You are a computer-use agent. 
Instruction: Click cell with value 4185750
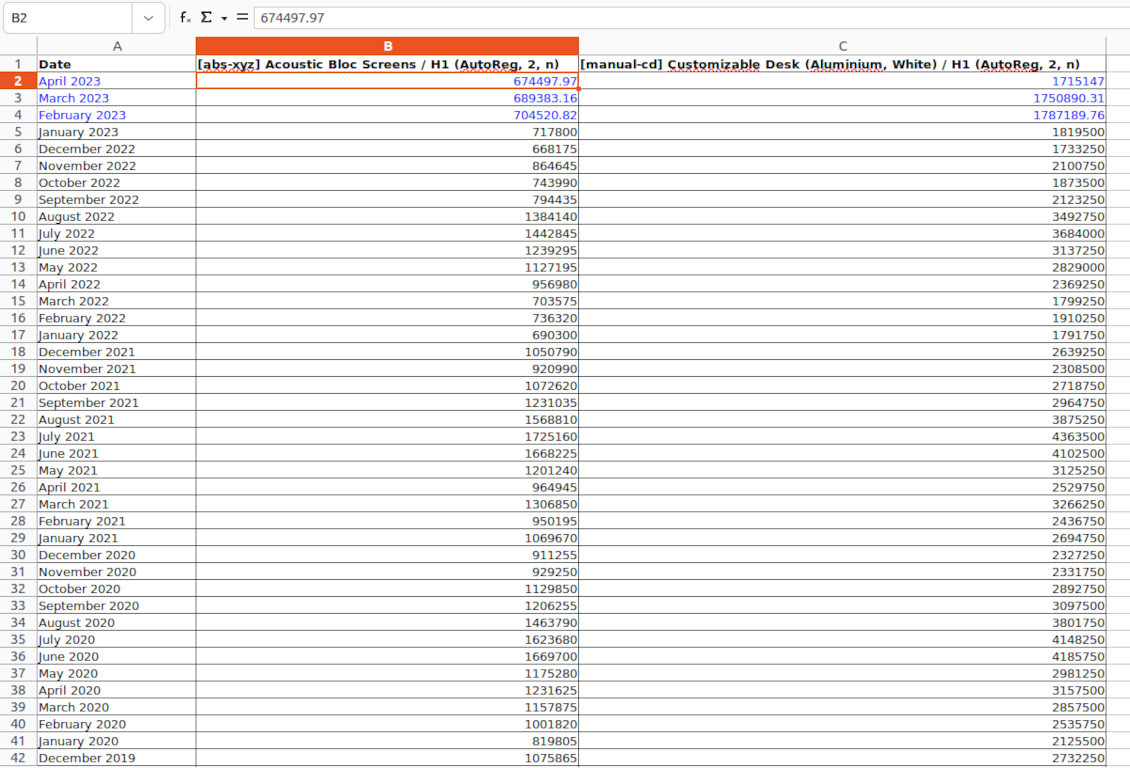(x=842, y=656)
